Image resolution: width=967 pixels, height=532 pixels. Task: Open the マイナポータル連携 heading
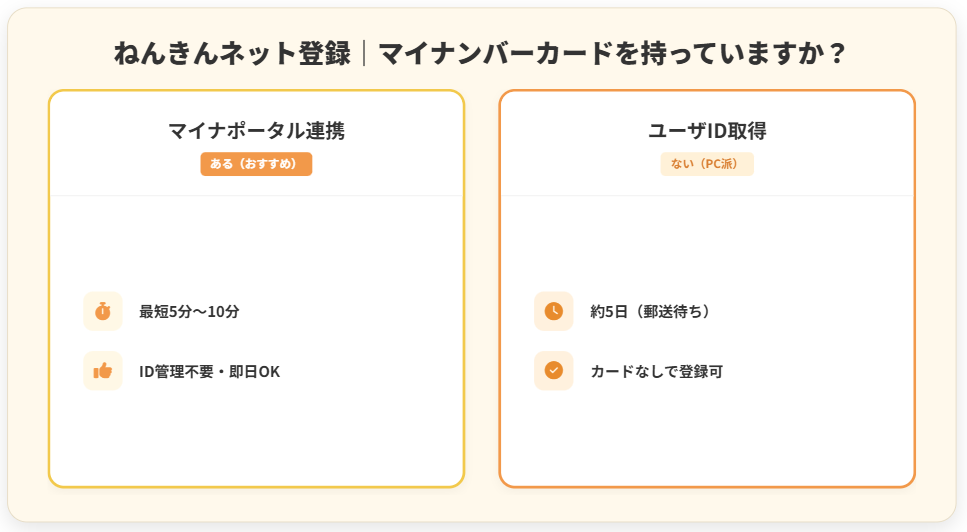tap(256, 131)
